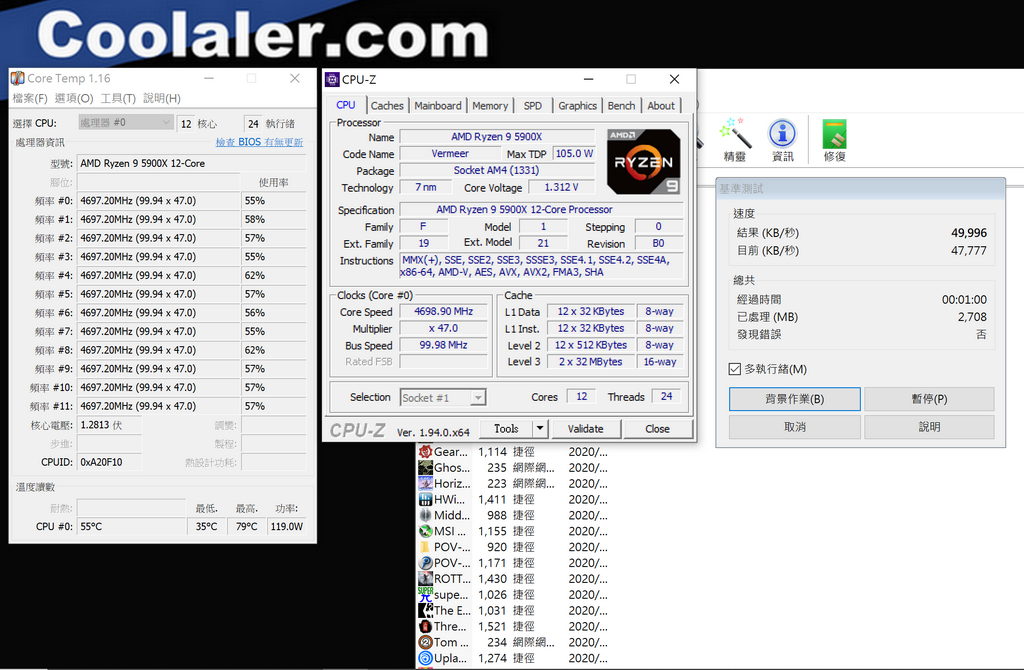Switch to the SPD tab in CPU-Z
This screenshot has width=1024, height=670.
click(533, 106)
